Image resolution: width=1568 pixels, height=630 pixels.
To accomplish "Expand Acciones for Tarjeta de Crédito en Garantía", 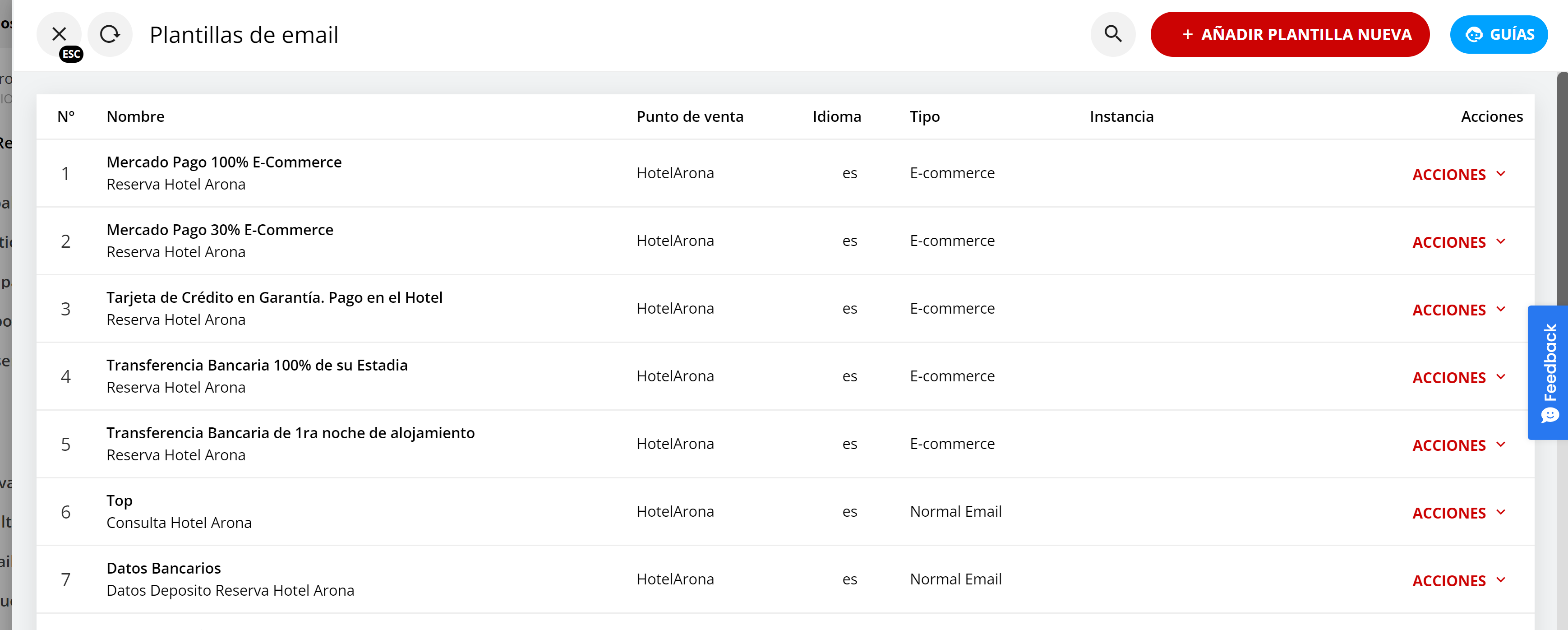I will pyautogui.click(x=1459, y=309).
